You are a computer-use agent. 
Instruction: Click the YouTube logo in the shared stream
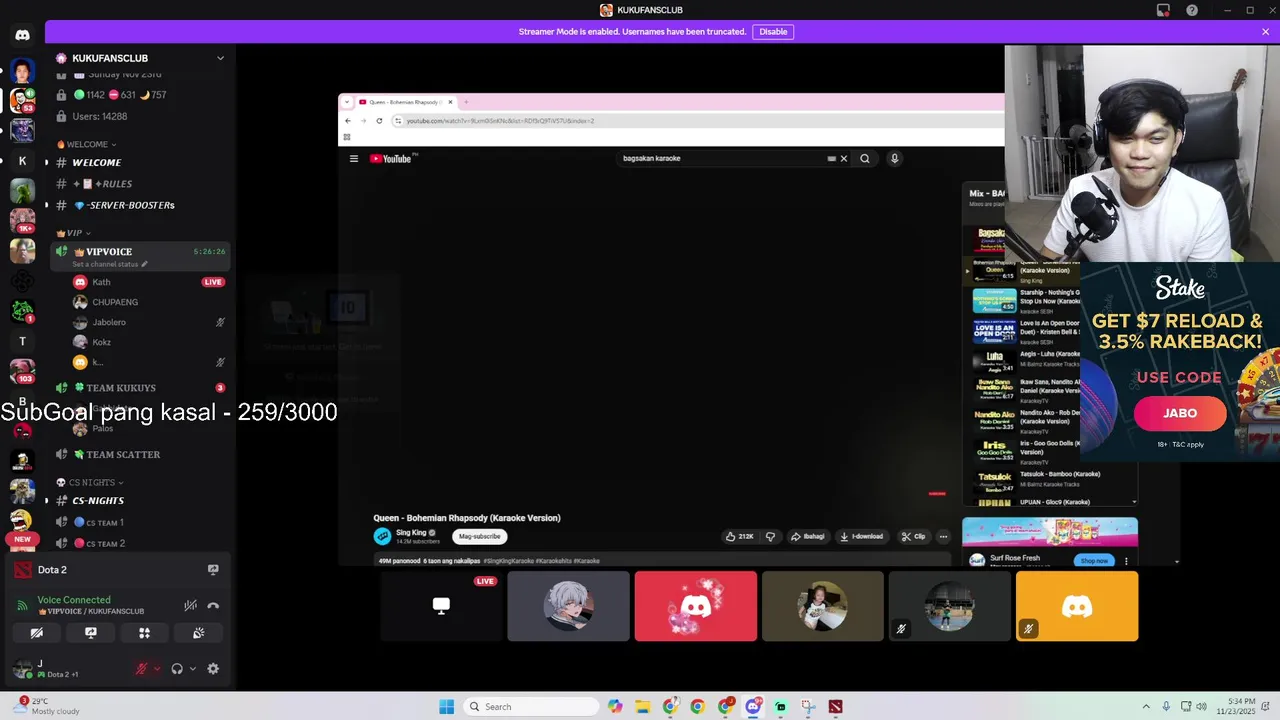[x=391, y=158]
